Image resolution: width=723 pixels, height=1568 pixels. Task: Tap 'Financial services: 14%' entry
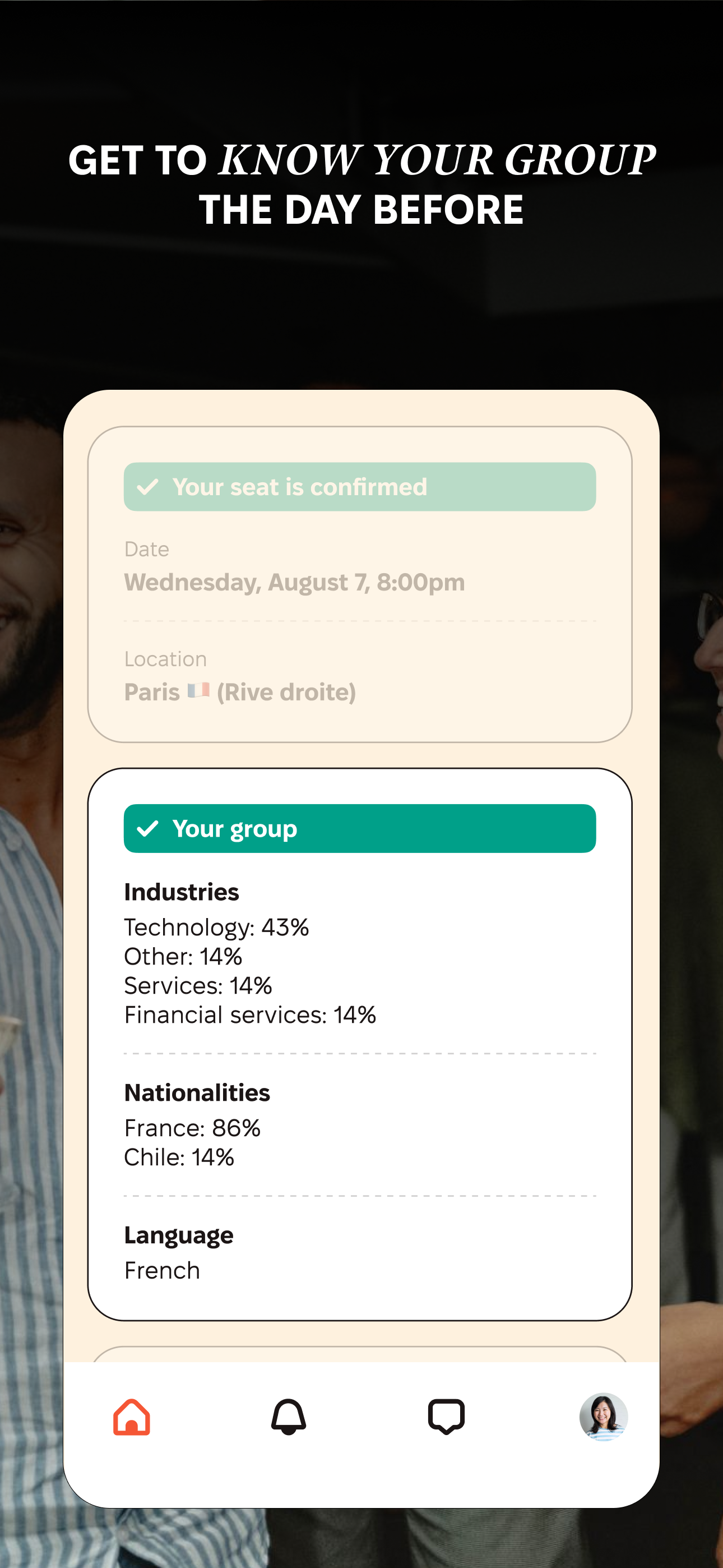(249, 1014)
